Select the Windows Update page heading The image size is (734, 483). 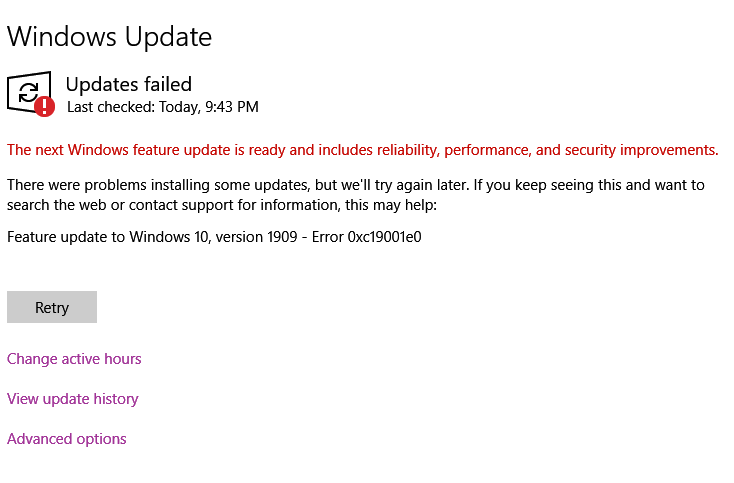click(x=109, y=37)
